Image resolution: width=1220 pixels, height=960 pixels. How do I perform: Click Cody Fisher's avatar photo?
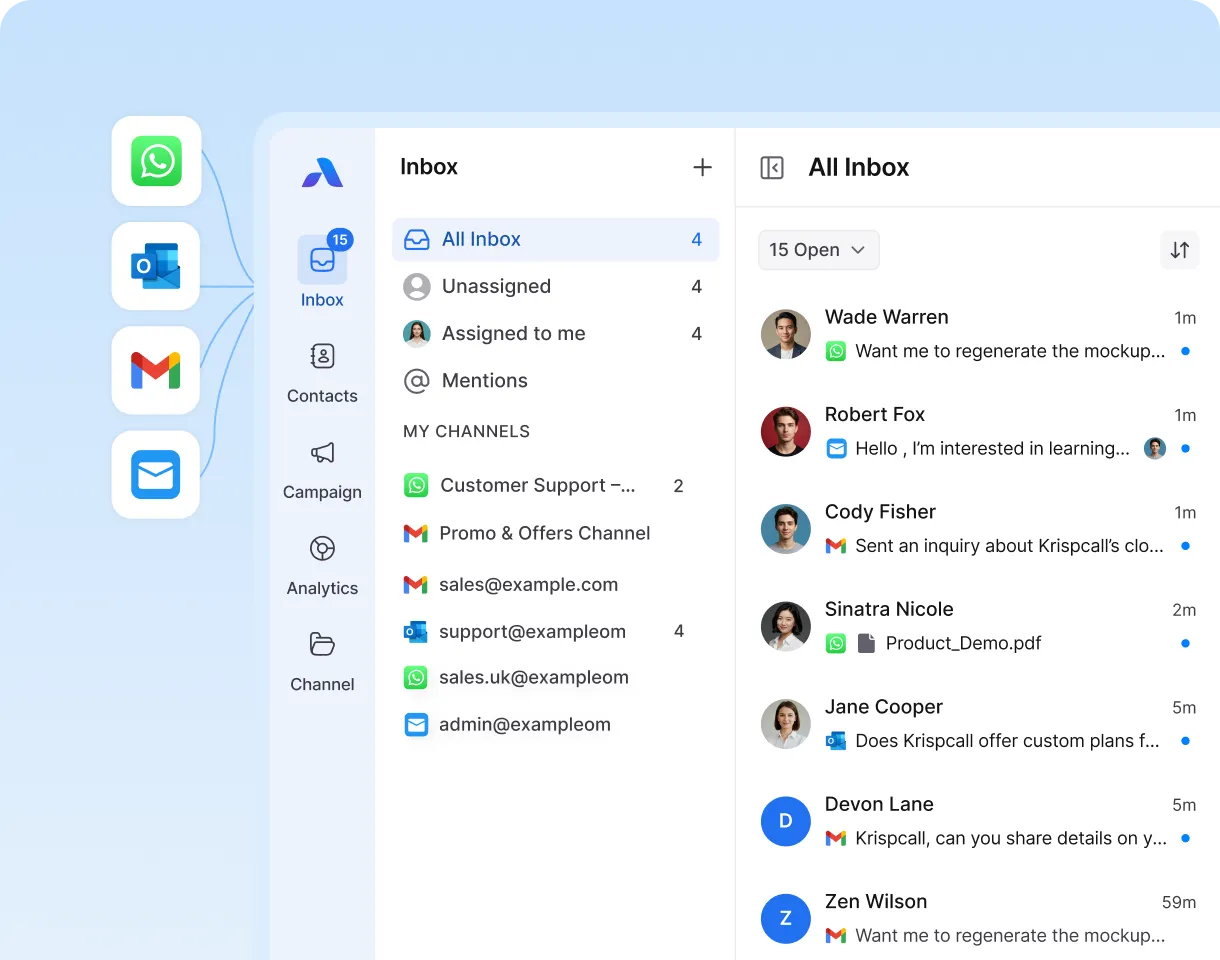[785, 529]
